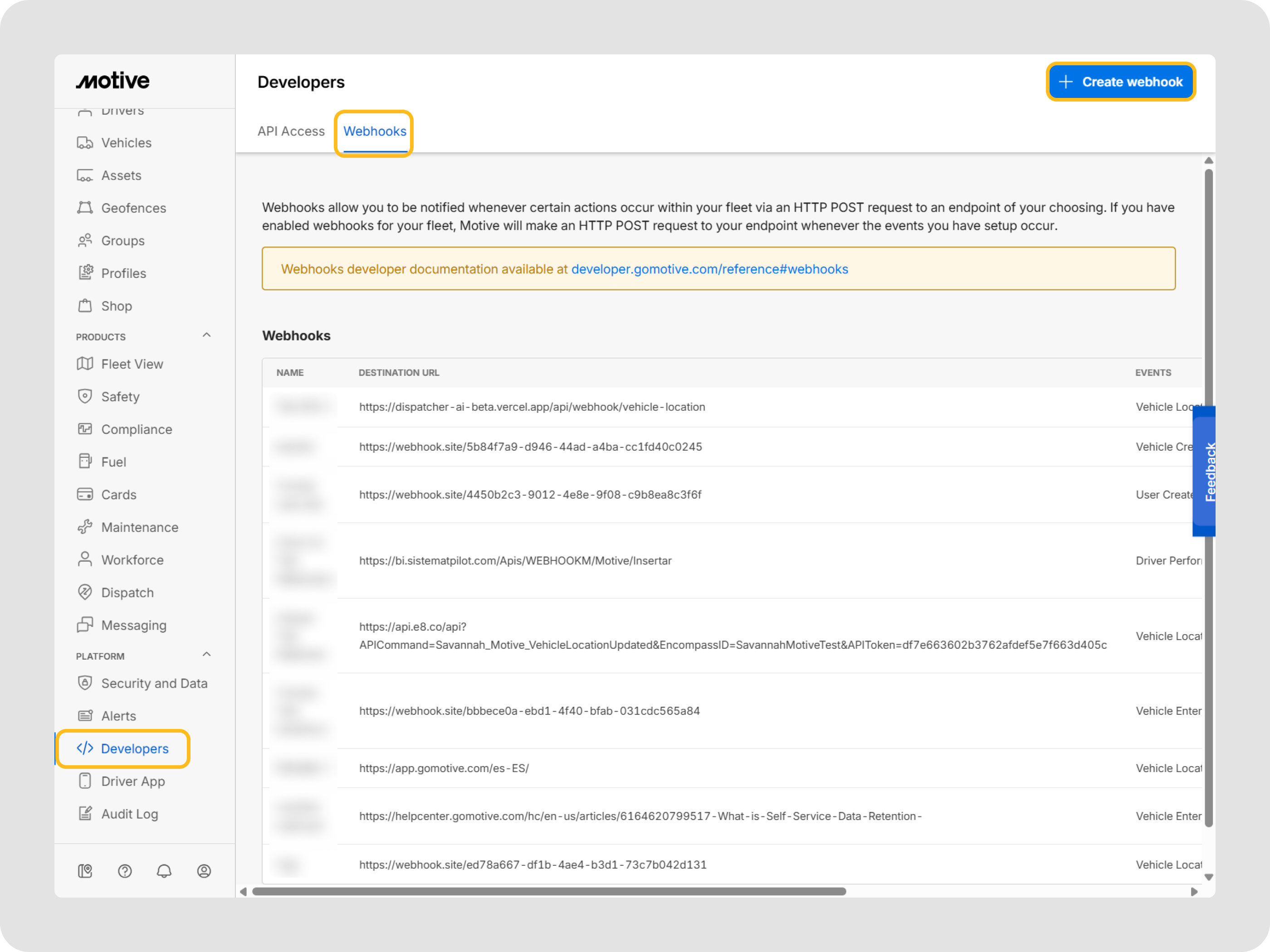The image size is (1270, 952).
Task: Open the Vehicles section in the sidebar
Action: click(x=126, y=142)
